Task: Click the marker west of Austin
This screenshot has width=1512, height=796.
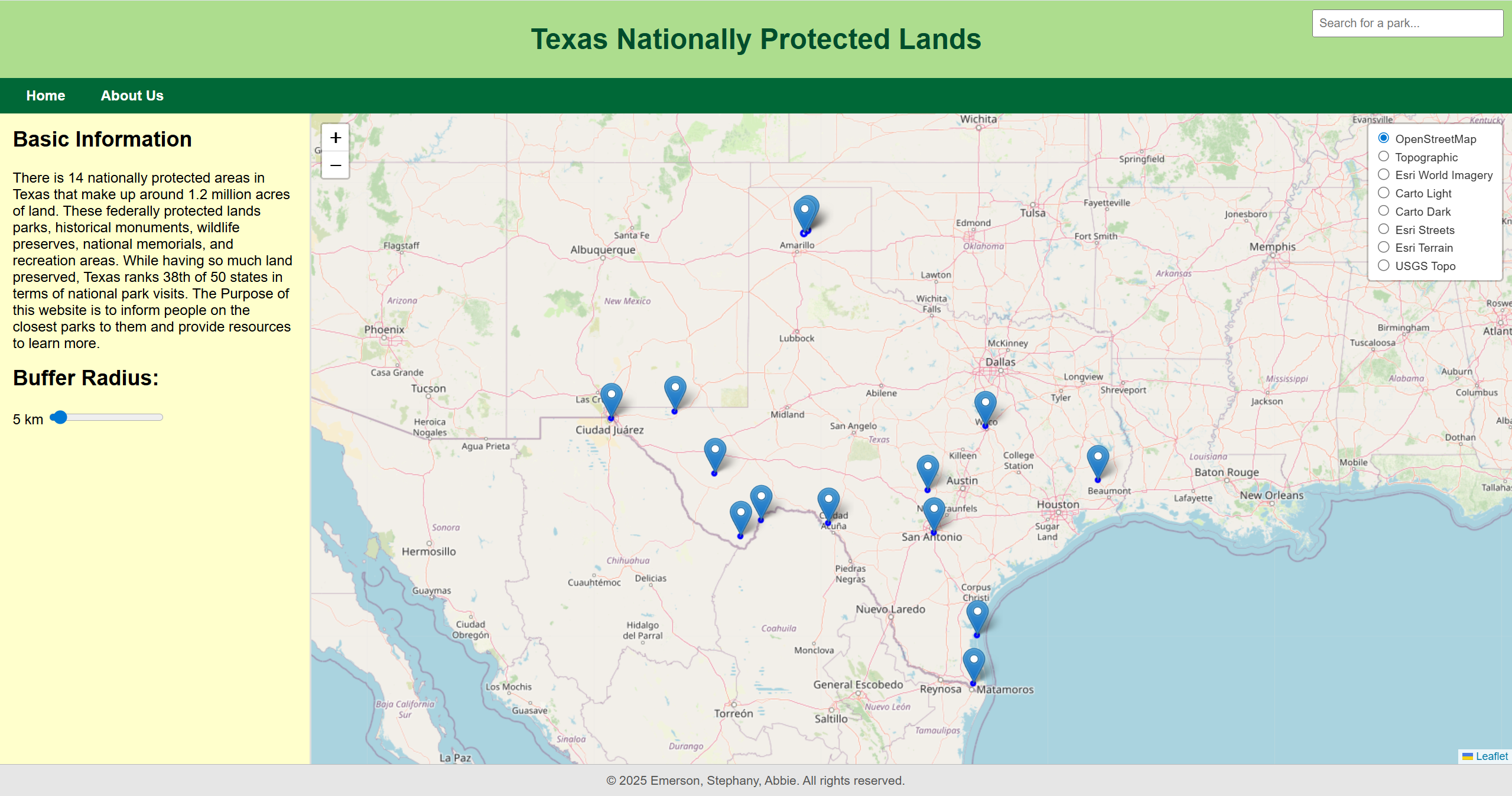Action: pos(928,471)
